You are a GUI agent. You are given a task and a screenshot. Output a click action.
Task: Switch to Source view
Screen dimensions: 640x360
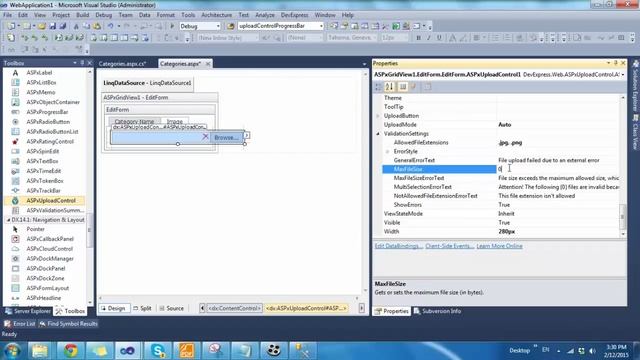pyautogui.click(x=171, y=309)
